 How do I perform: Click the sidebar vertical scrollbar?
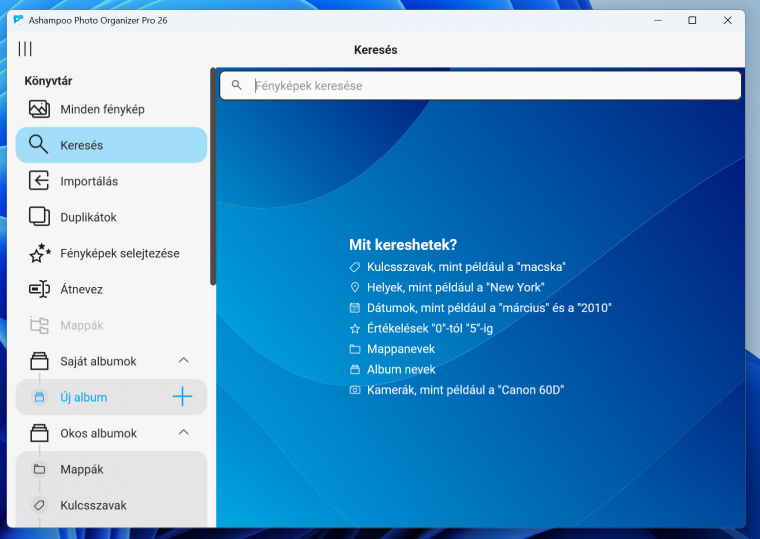212,178
